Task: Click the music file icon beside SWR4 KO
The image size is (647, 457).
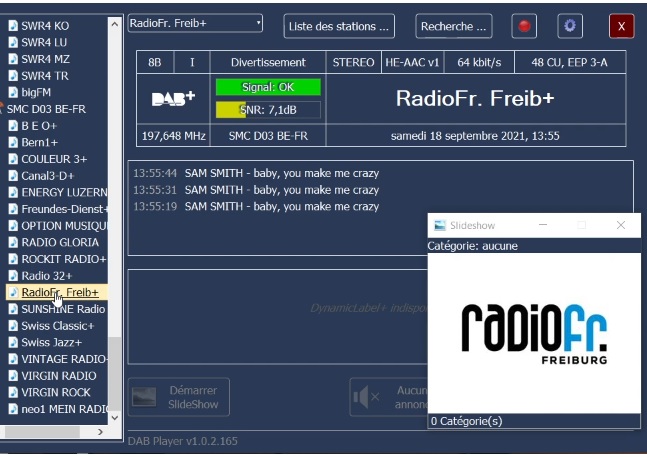Action: point(13,26)
